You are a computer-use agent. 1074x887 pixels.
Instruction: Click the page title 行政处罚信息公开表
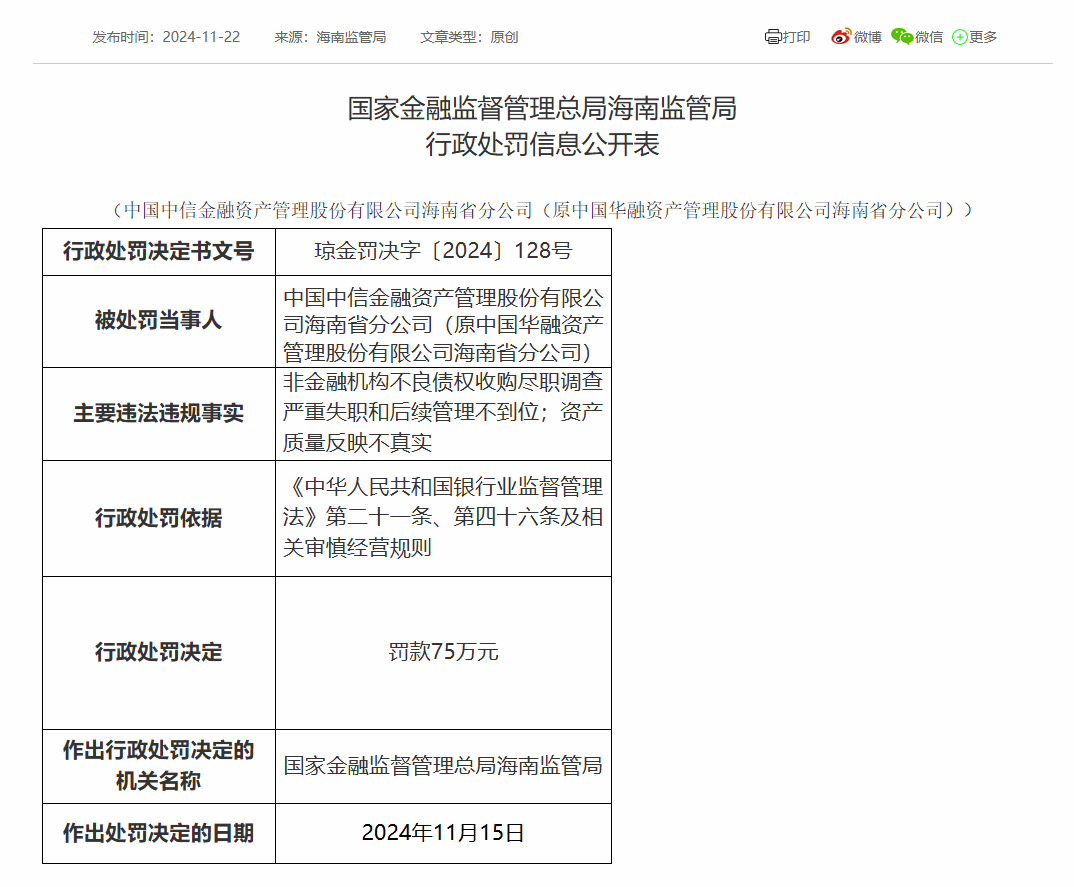[x=542, y=145]
